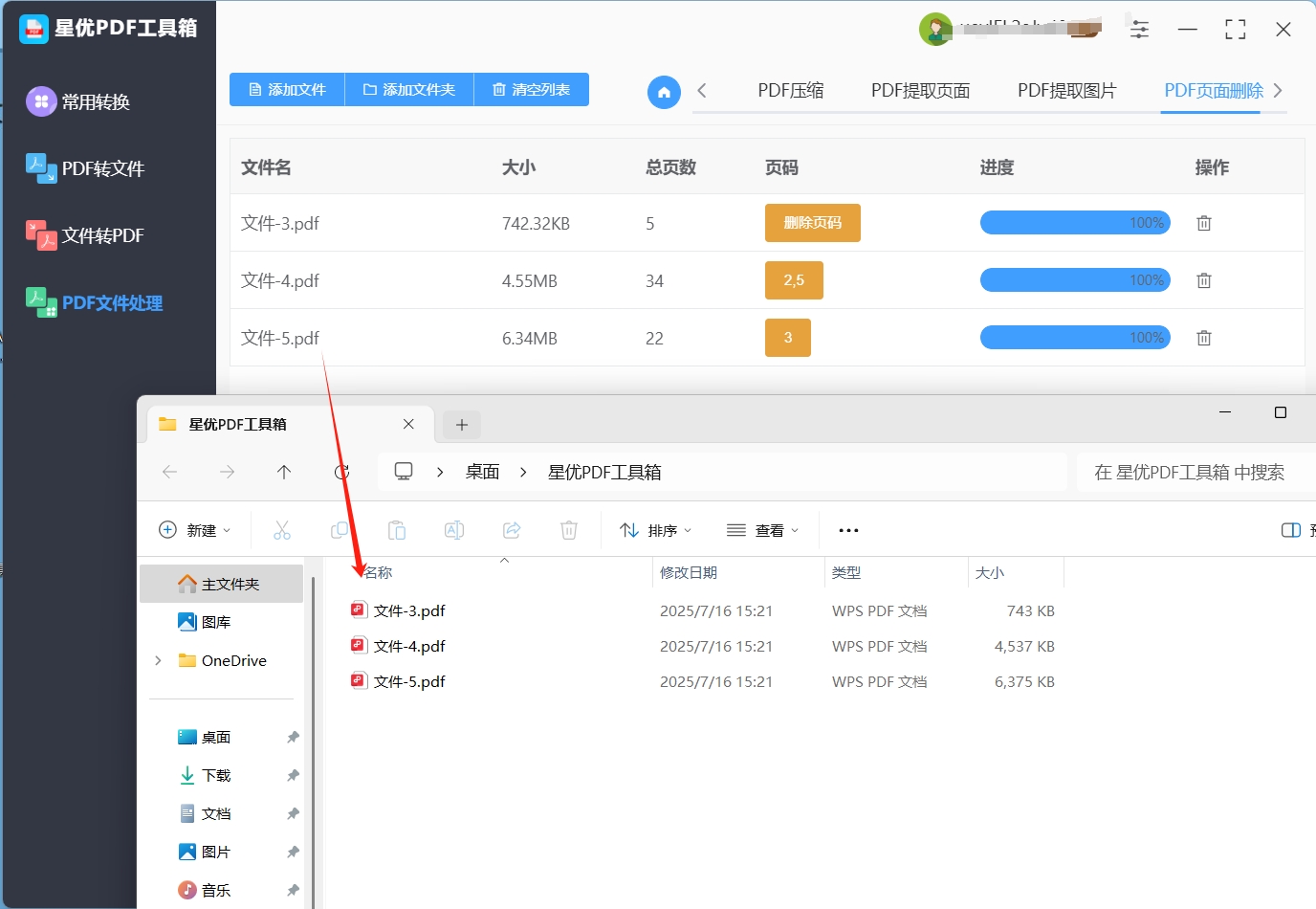Viewport: 1316px width, 909px height.
Task: Switch to the PDF提取页面 tab
Action: point(920,91)
